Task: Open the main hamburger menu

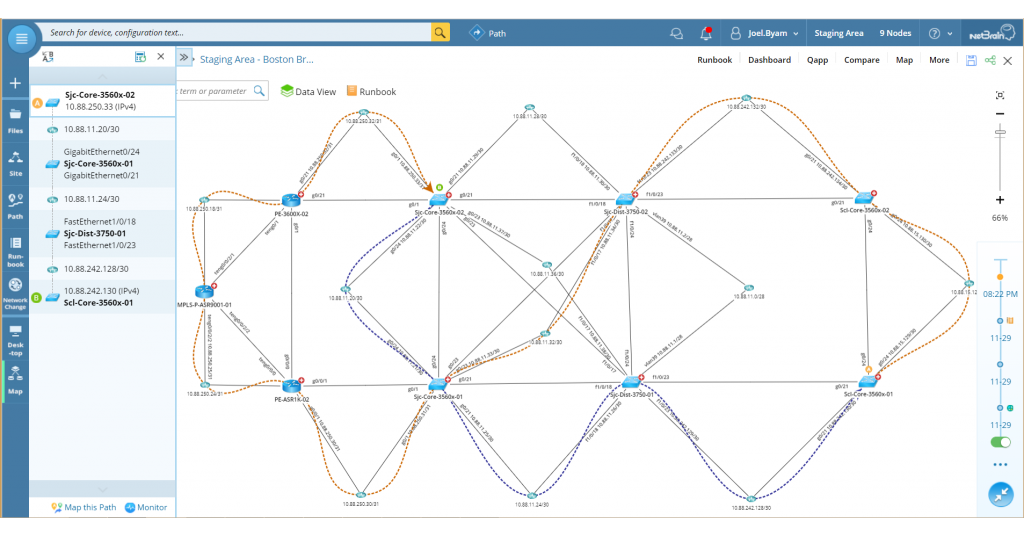Action: point(21,39)
